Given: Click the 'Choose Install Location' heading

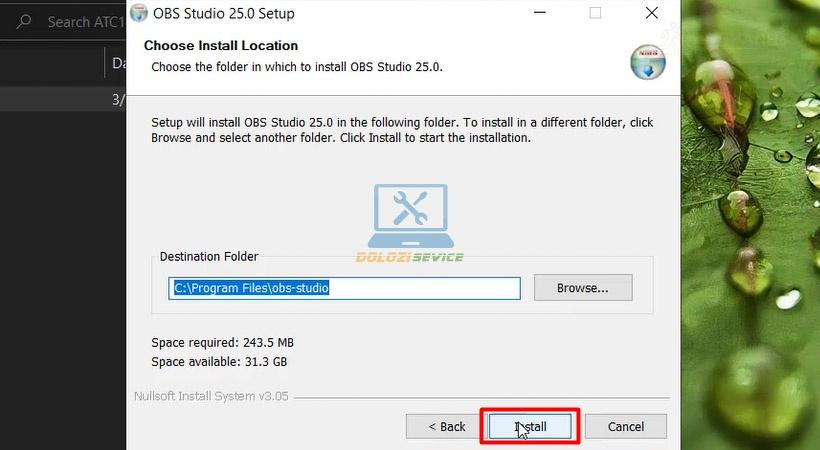Looking at the screenshot, I should (x=221, y=46).
